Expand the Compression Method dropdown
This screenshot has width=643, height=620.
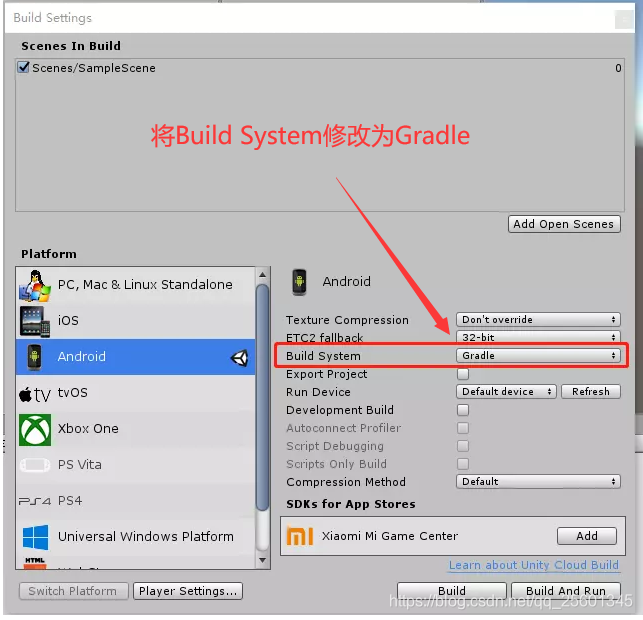tap(538, 481)
